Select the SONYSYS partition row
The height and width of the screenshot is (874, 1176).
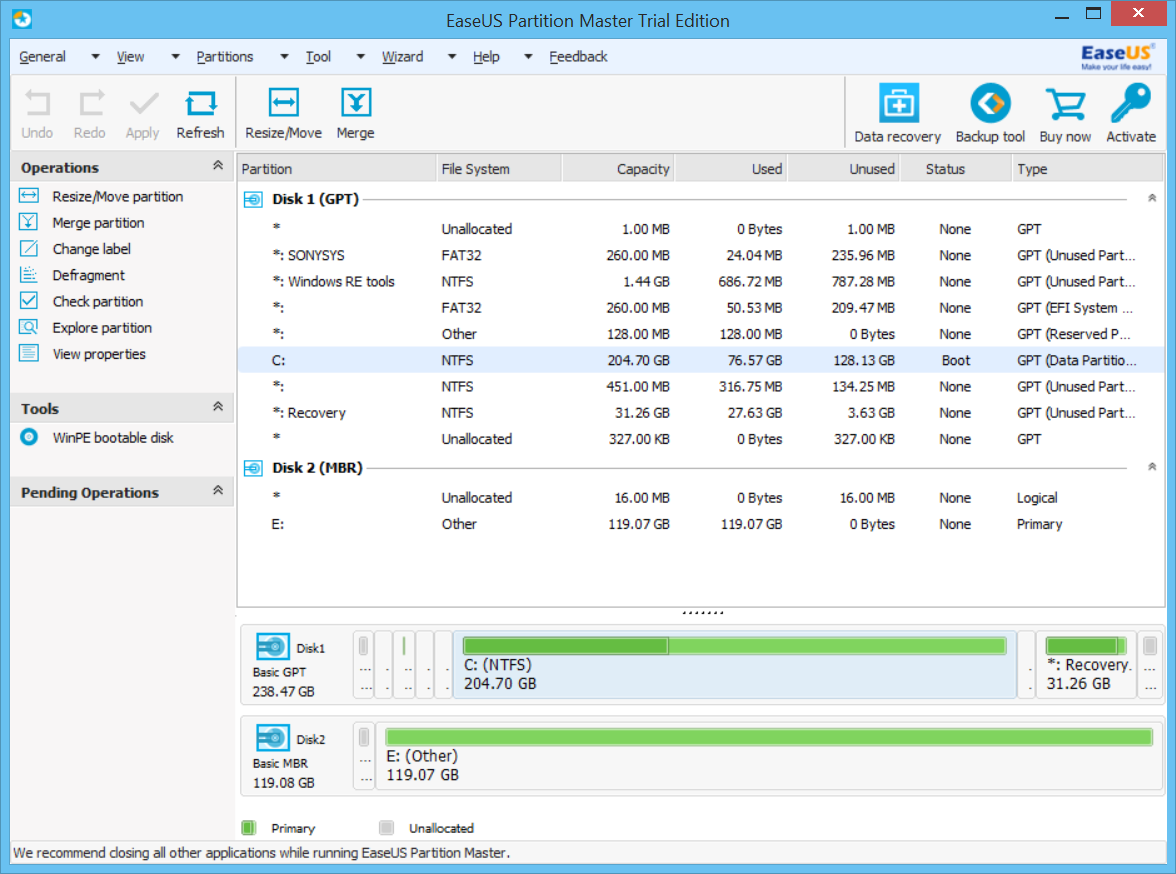(701, 255)
